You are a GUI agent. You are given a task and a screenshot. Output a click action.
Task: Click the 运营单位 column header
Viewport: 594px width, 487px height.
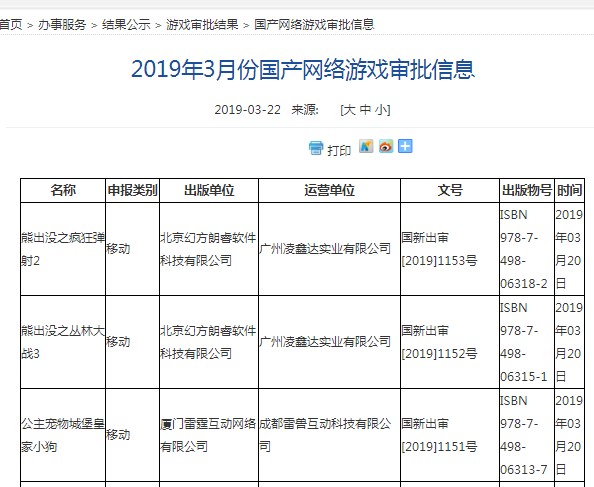pos(329,190)
